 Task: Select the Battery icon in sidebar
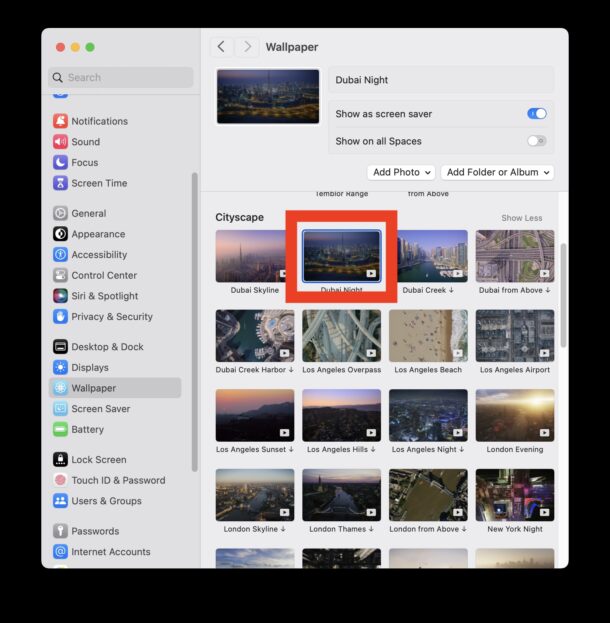(61, 429)
